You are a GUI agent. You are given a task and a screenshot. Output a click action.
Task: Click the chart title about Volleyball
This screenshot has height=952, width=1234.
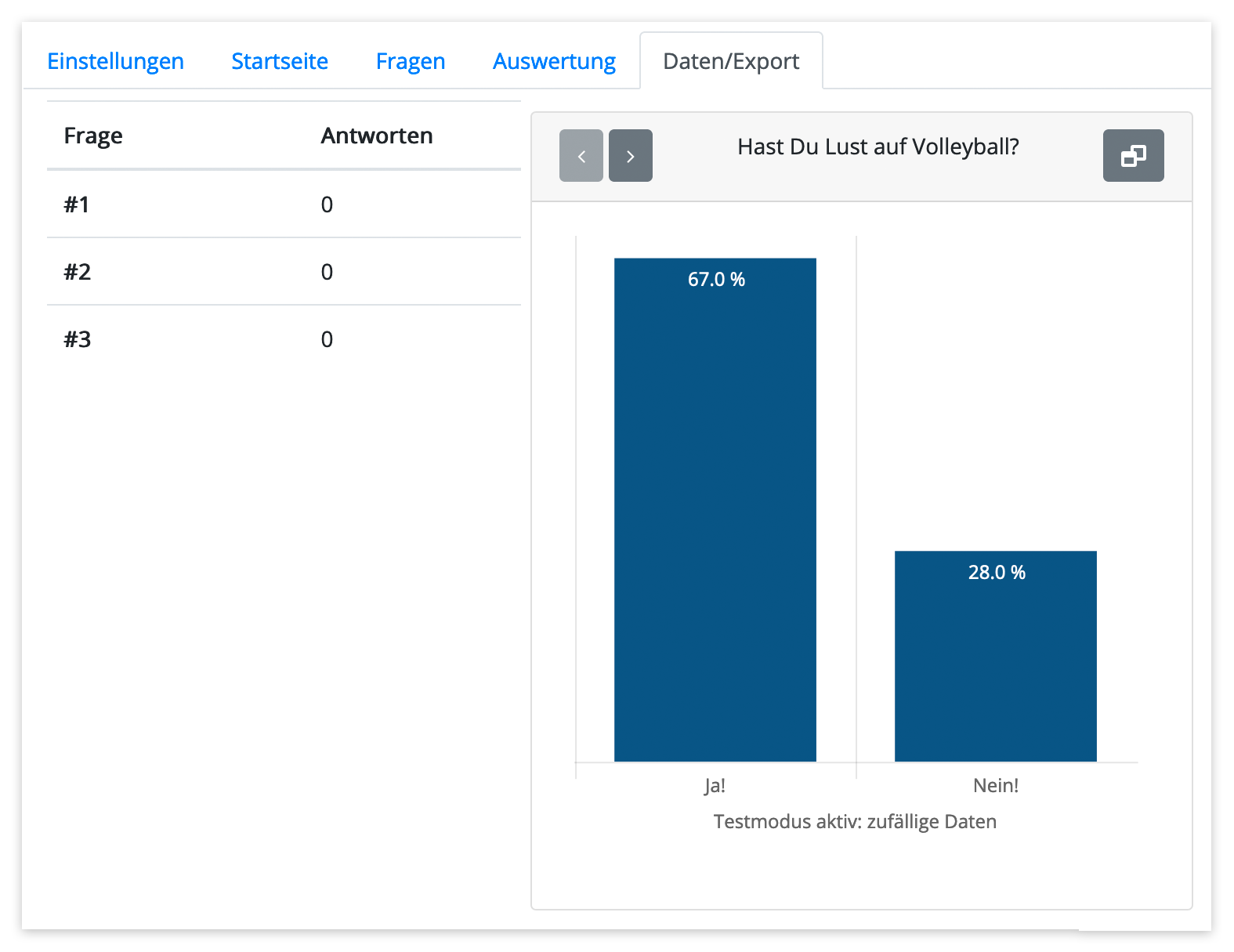[878, 147]
